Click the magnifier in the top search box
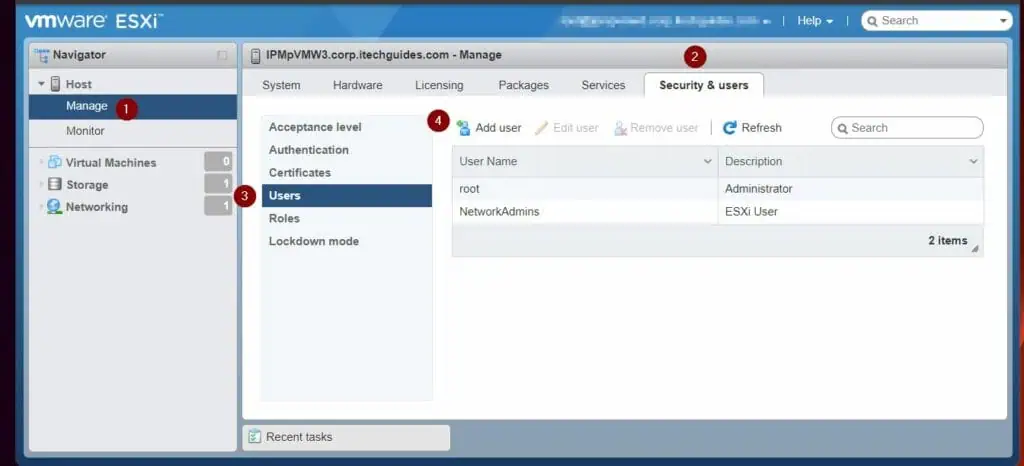The height and width of the screenshot is (466, 1024). pos(872,21)
